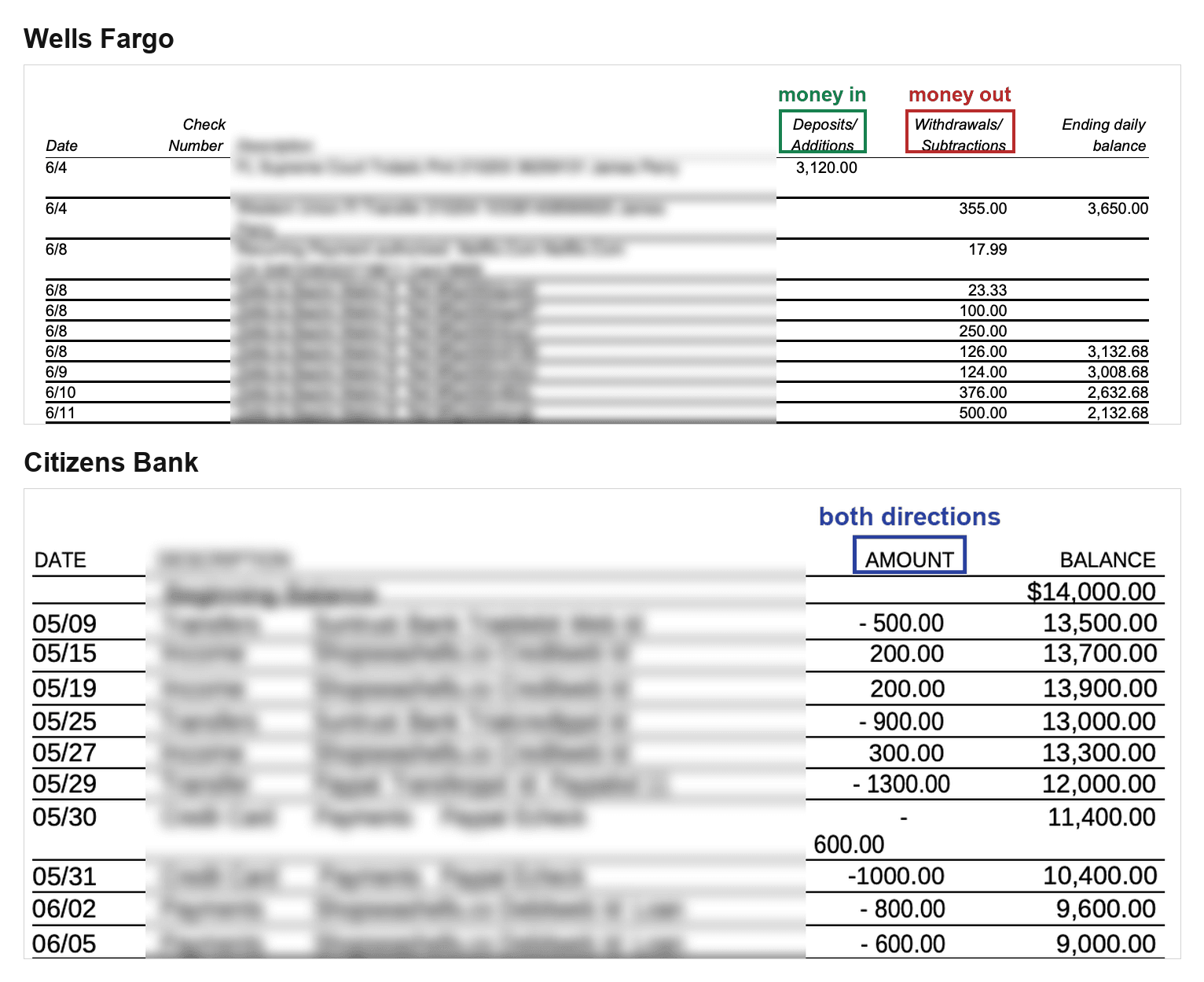Click the 6/10 date cell
1204x982 pixels.
[x=61, y=392]
